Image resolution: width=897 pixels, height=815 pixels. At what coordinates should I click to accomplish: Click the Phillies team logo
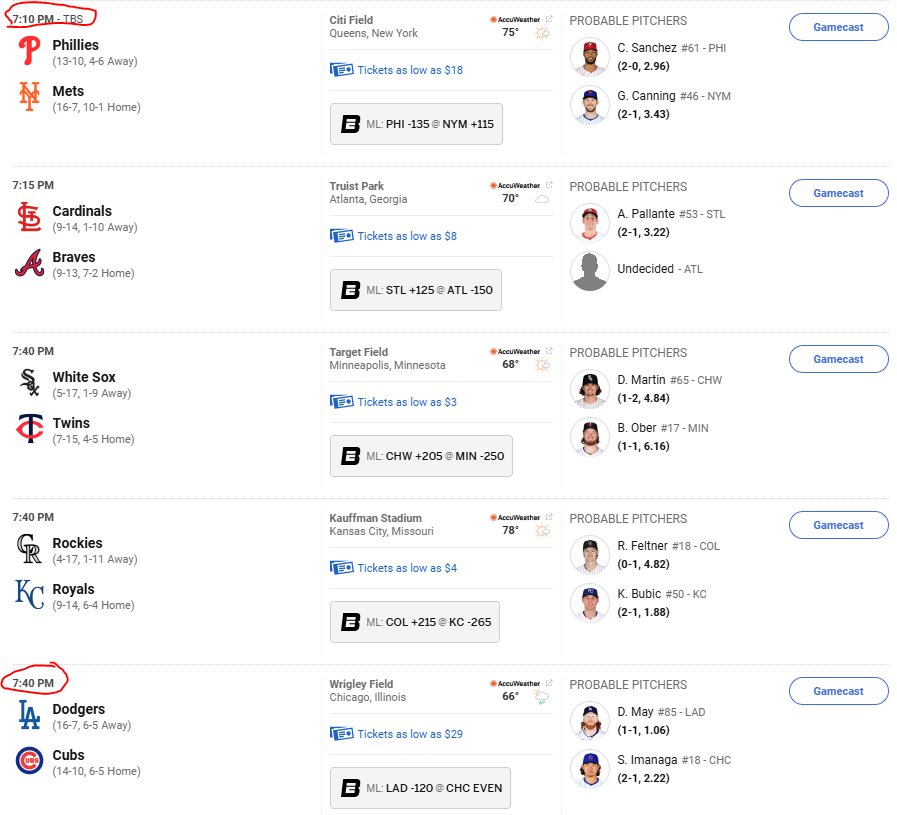29,51
